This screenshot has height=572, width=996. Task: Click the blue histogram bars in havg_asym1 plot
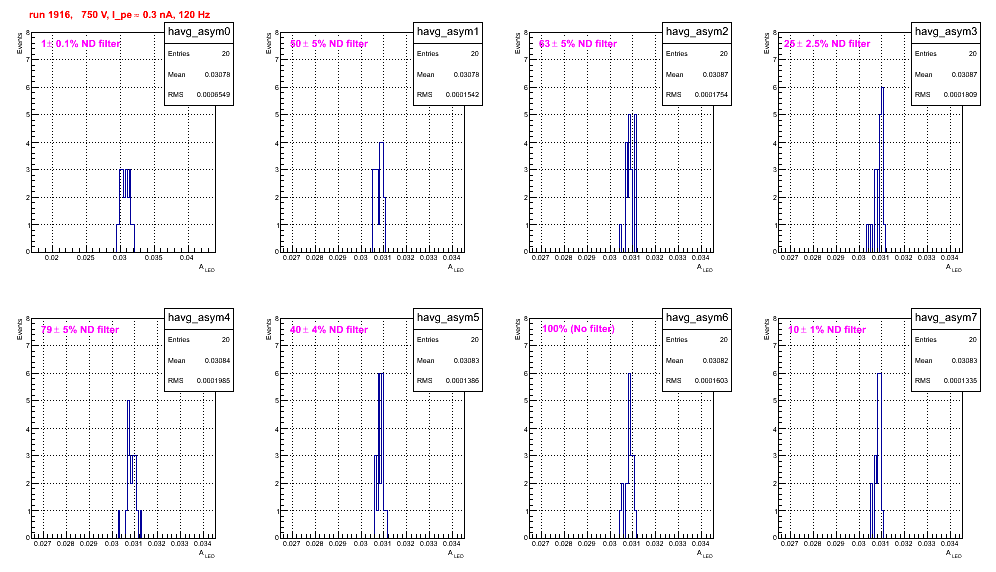point(379,197)
